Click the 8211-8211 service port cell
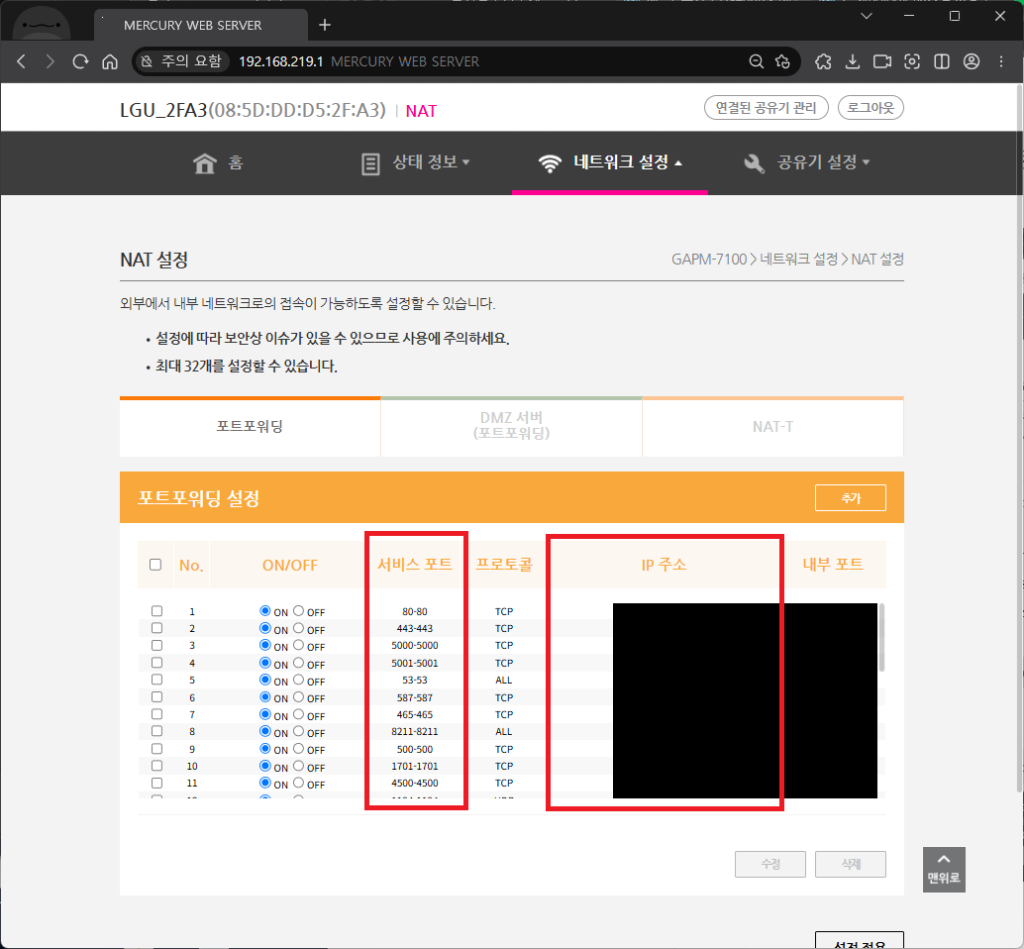 [x=415, y=732]
